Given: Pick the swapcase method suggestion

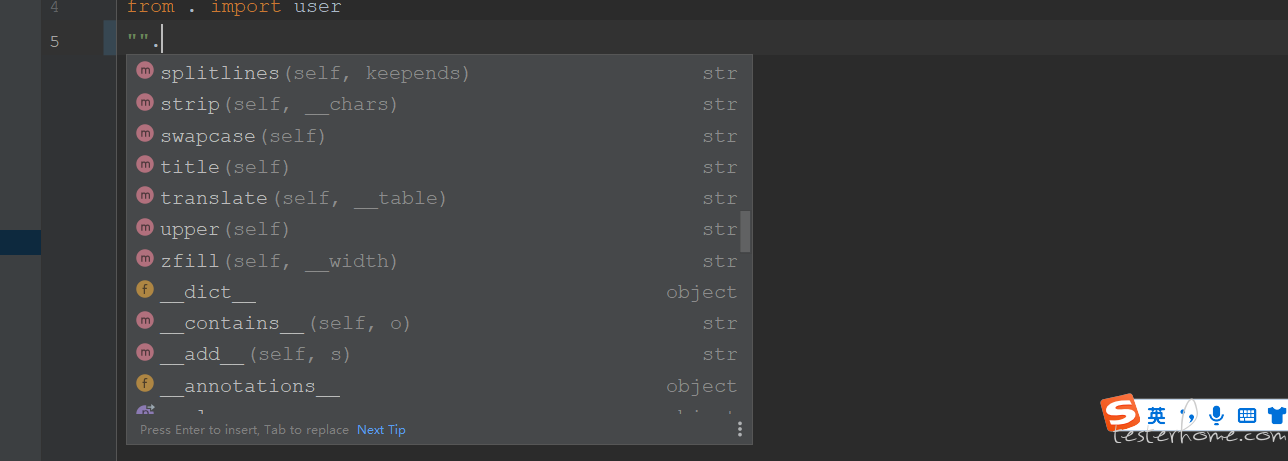Looking at the screenshot, I should (439, 136).
